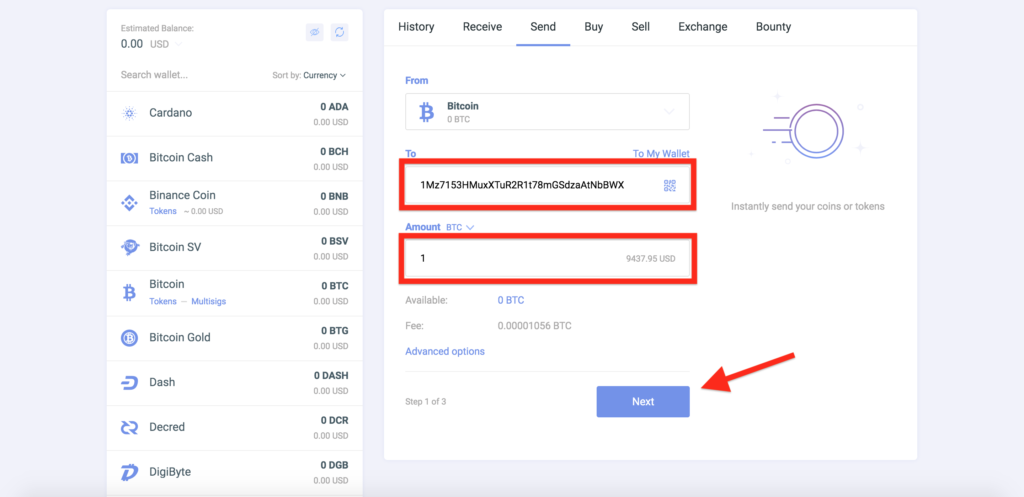Viewport: 1024px width, 497px height.
Task: Click the Bitcoin Cash coin icon
Action: pyautogui.click(x=129, y=158)
